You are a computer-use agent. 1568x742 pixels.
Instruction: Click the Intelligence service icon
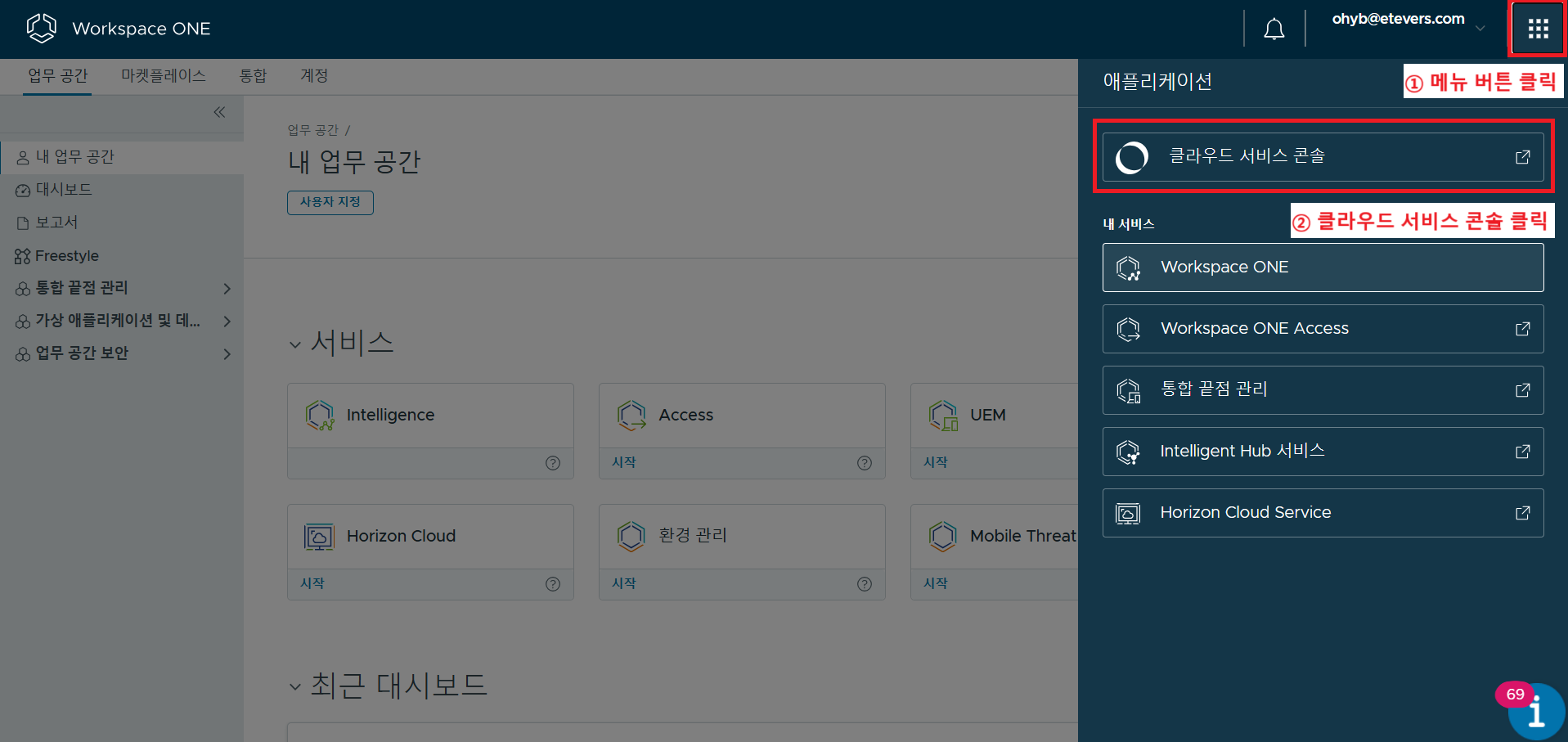click(x=321, y=415)
